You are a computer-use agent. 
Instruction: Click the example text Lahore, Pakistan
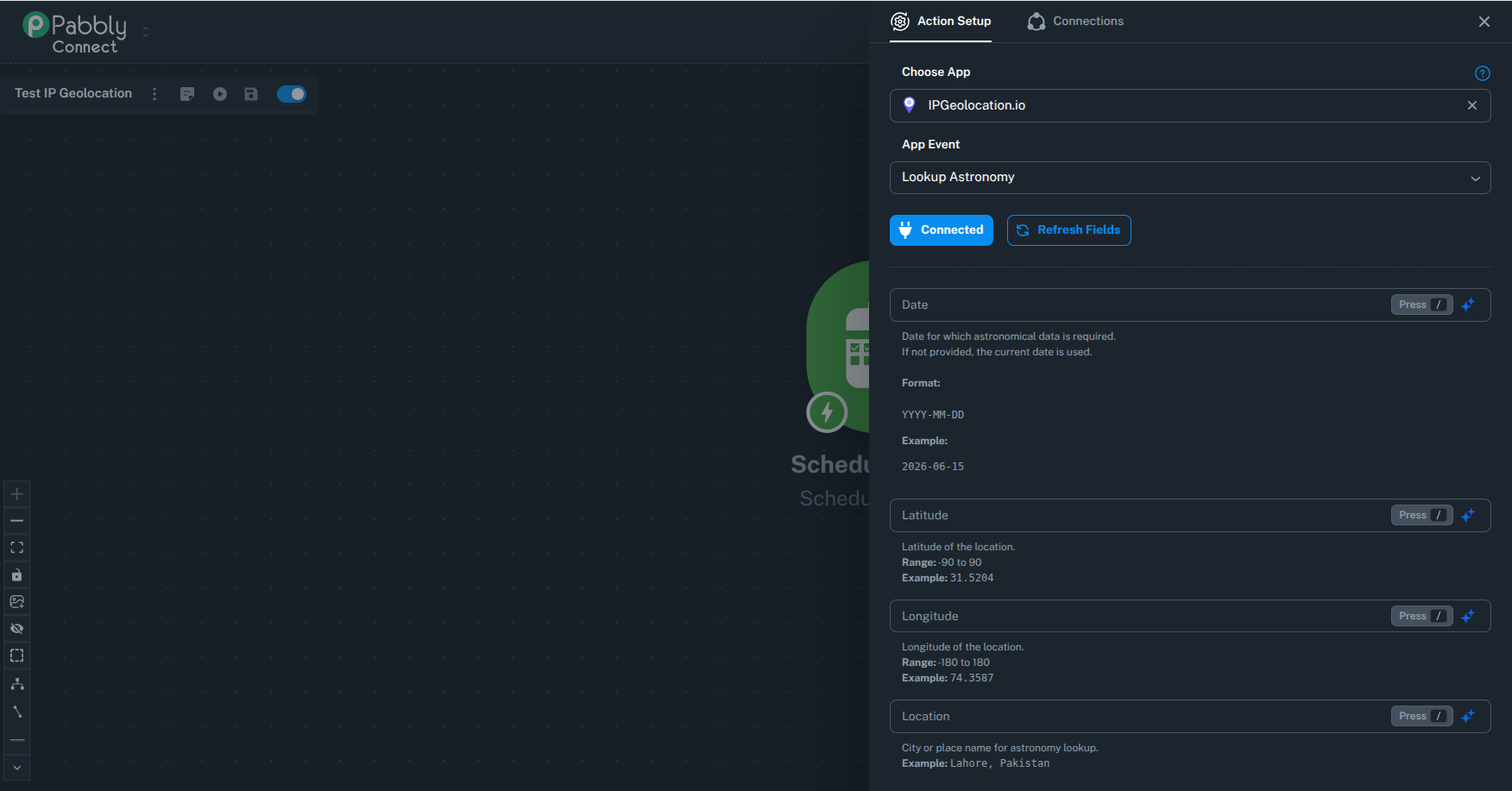(x=1000, y=763)
